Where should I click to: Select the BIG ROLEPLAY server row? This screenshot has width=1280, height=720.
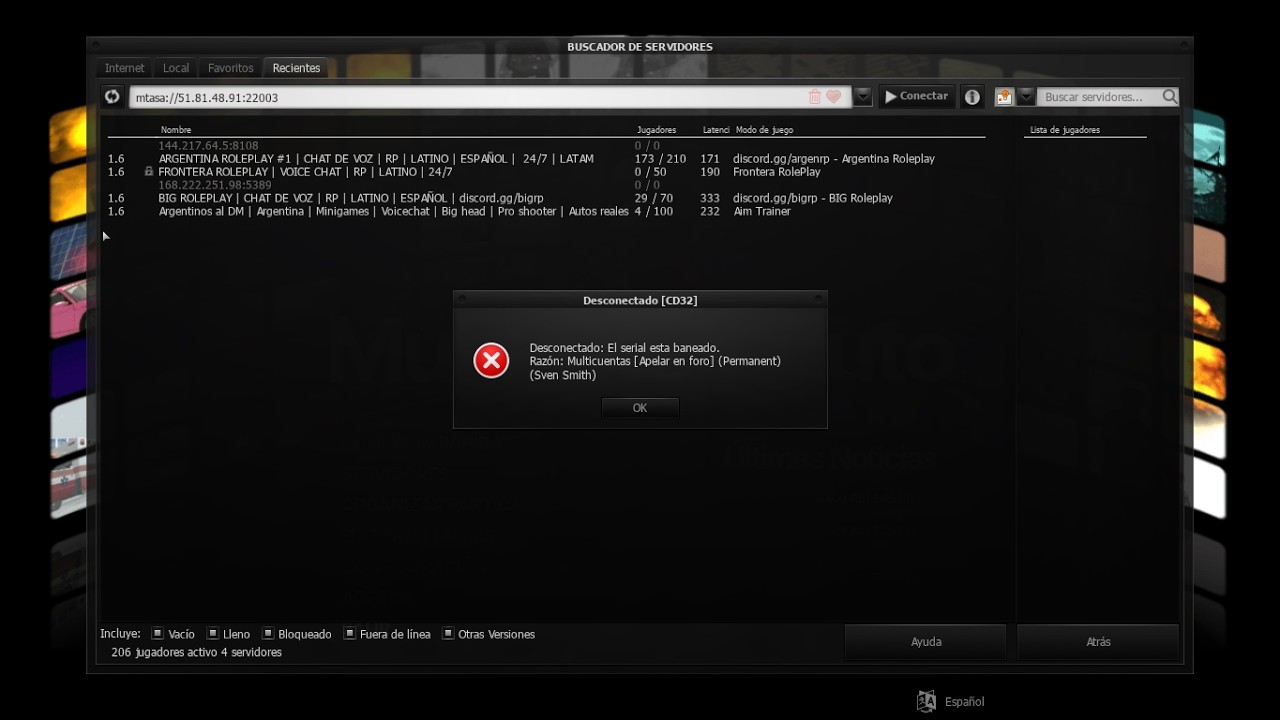click(546, 198)
